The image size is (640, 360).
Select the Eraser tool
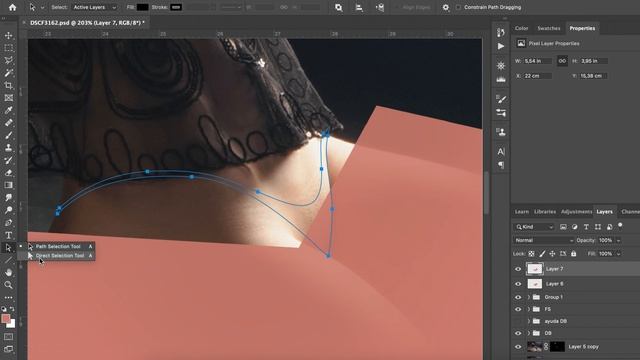tap(9, 173)
